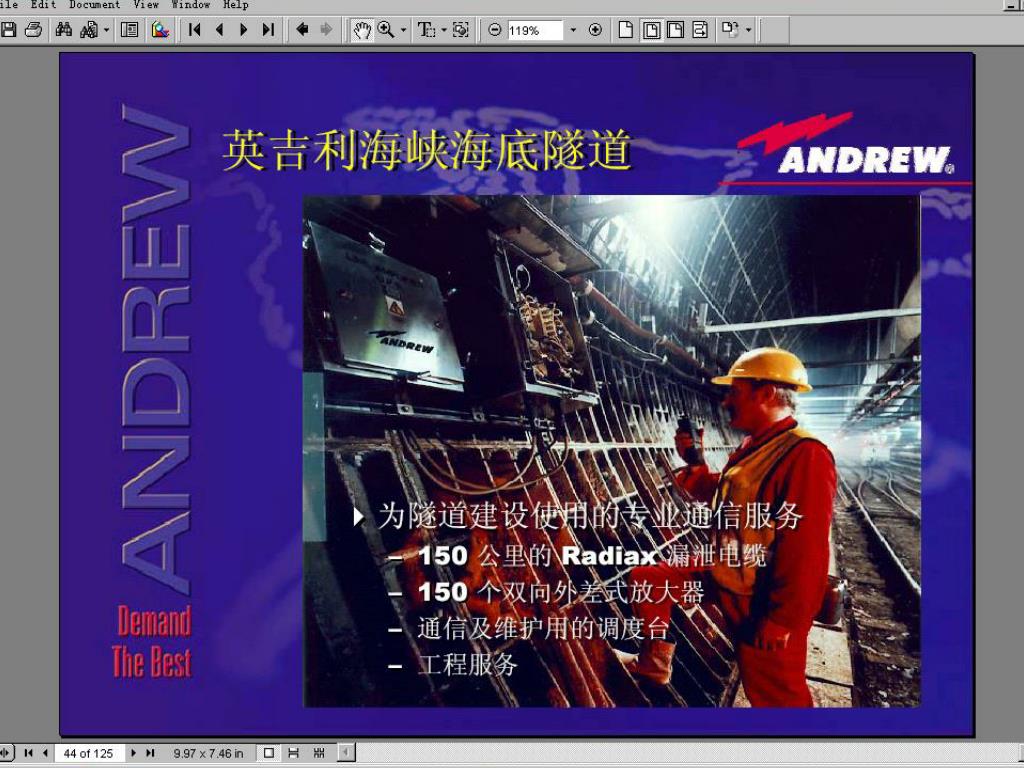Go to previous view with black left arrow
The height and width of the screenshot is (768, 1024).
click(x=302, y=30)
